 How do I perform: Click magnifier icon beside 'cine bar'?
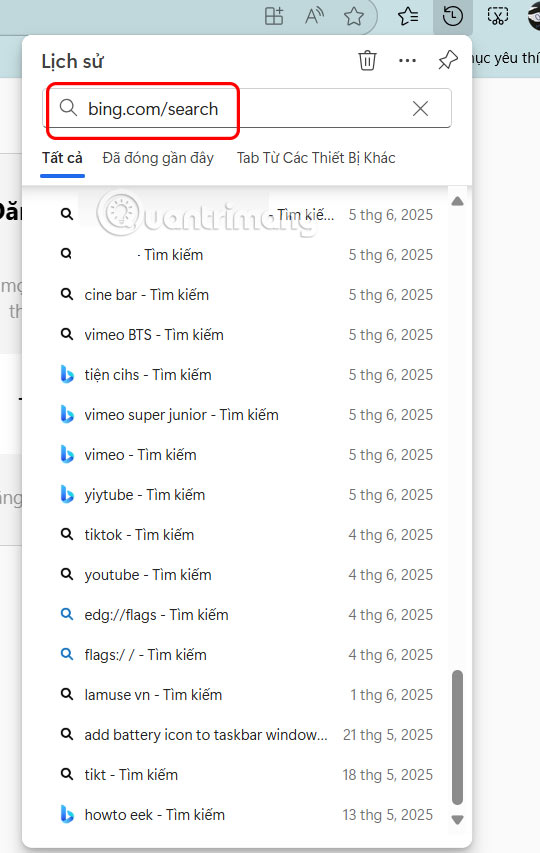coord(67,294)
